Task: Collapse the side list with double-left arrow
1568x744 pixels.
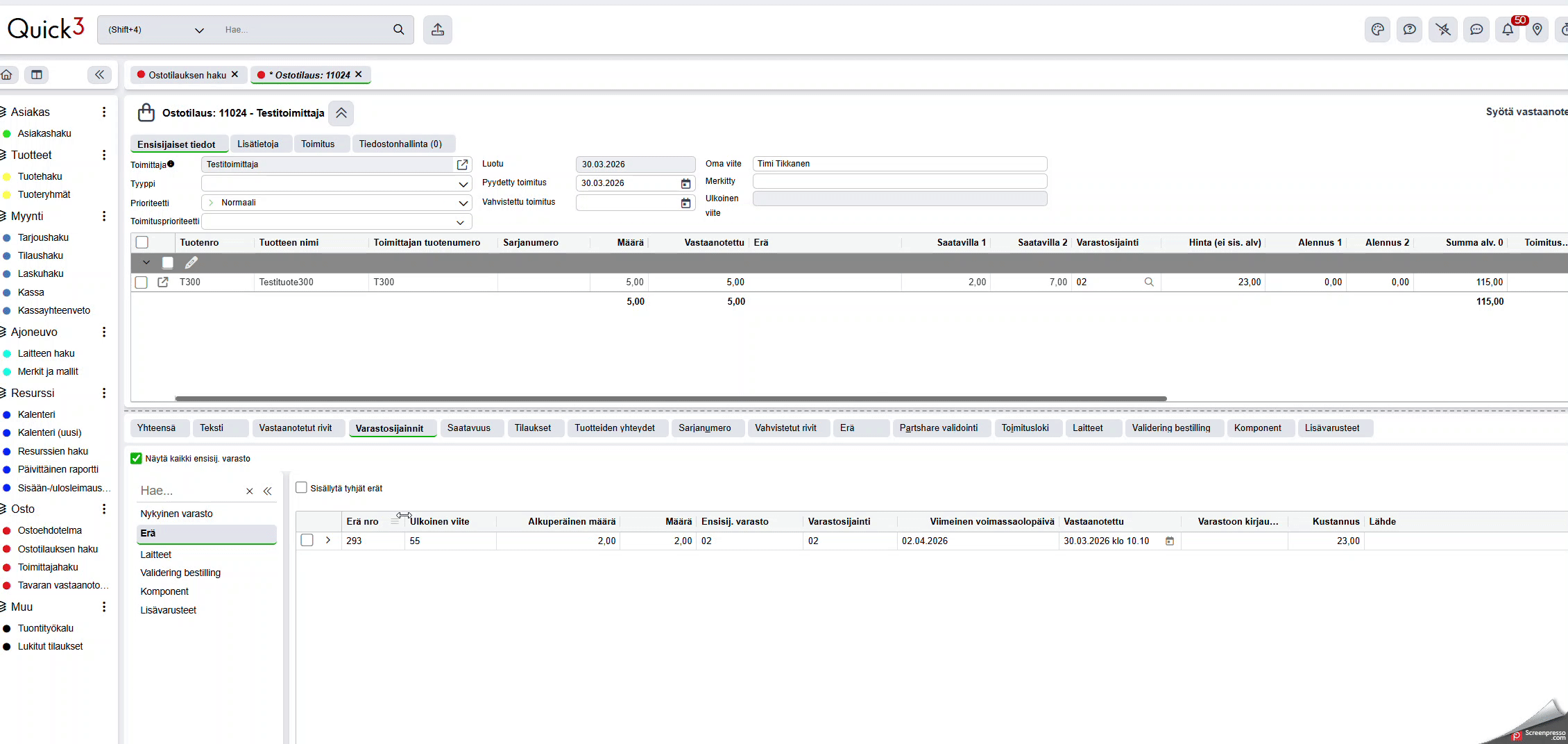Action: pos(267,491)
